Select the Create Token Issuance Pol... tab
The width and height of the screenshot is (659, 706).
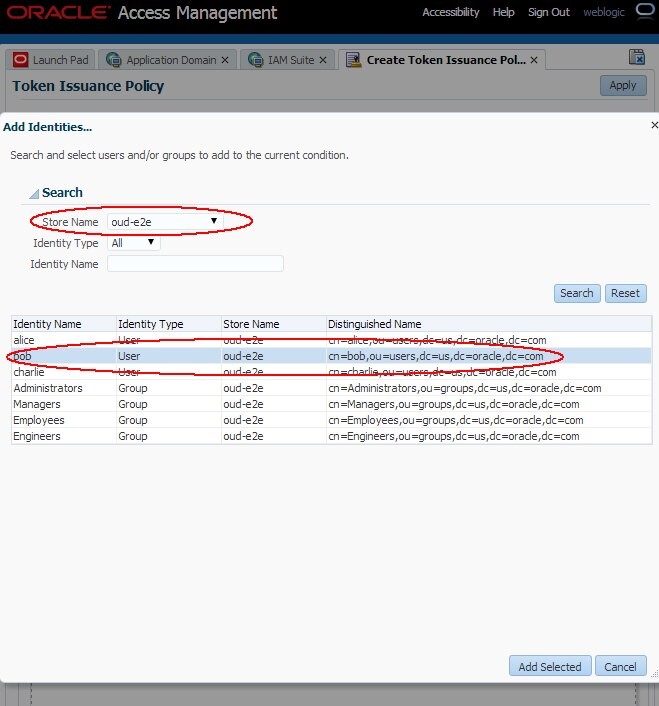(x=442, y=60)
